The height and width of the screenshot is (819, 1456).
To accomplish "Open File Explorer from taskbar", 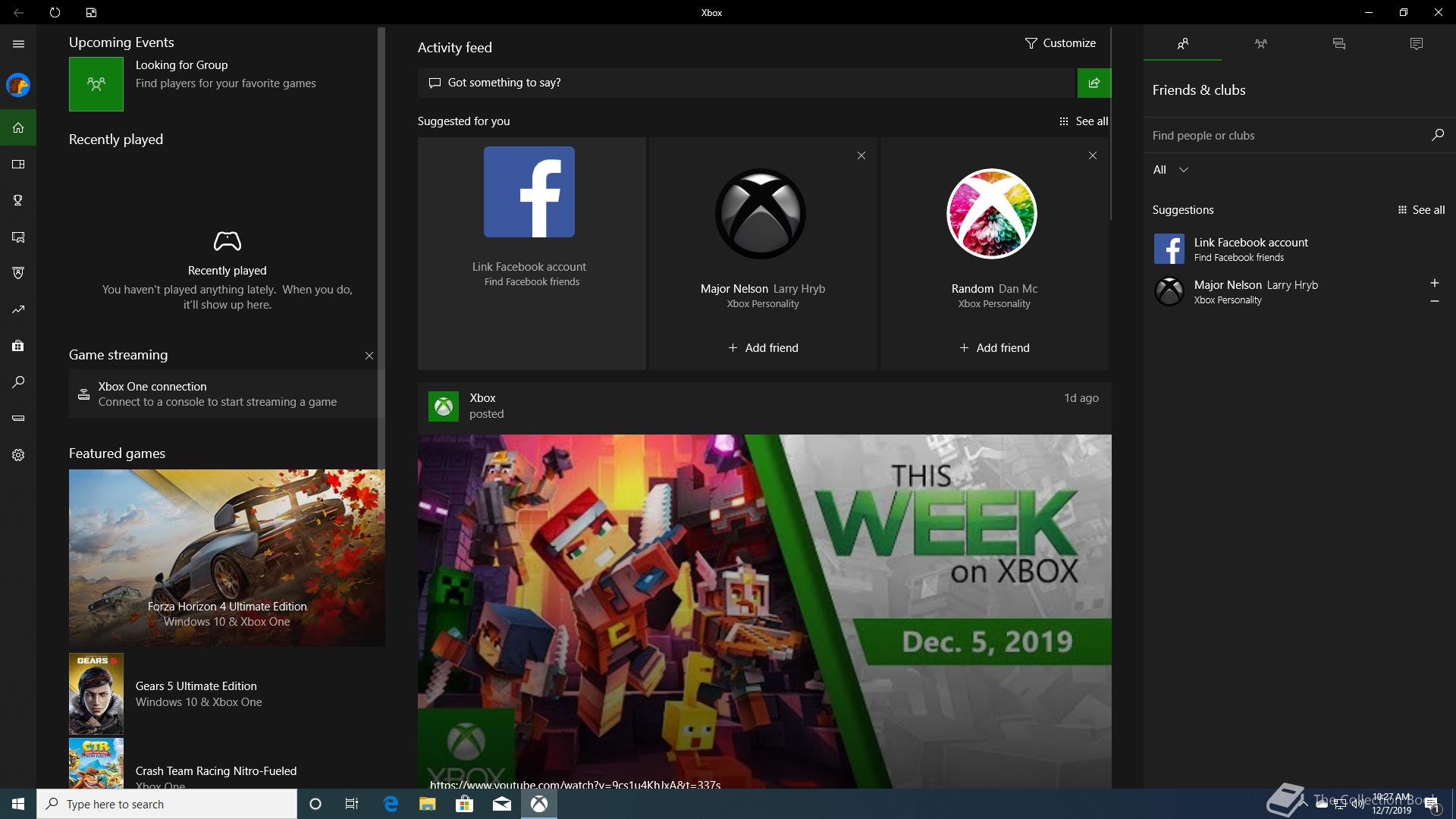I will tap(427, 804).
